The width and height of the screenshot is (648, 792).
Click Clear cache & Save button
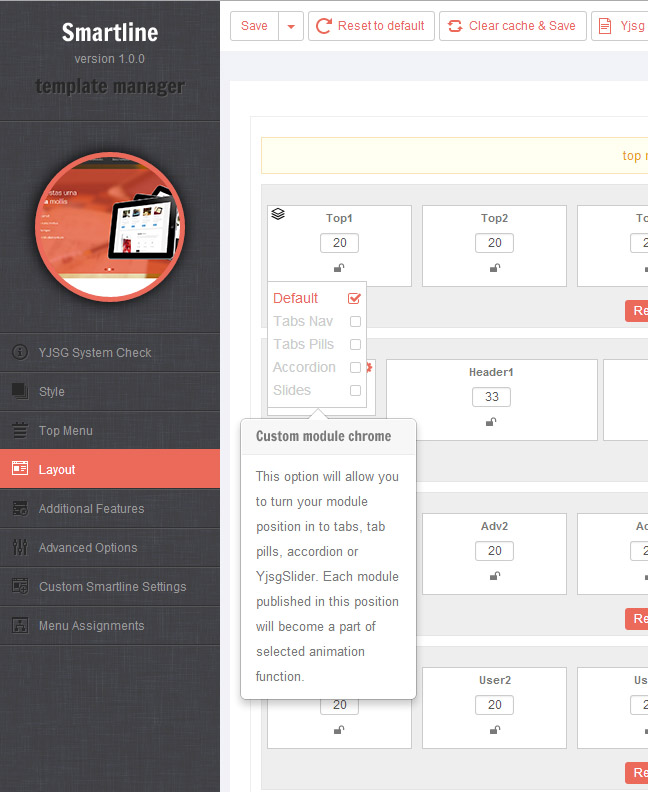click(513, 26)
